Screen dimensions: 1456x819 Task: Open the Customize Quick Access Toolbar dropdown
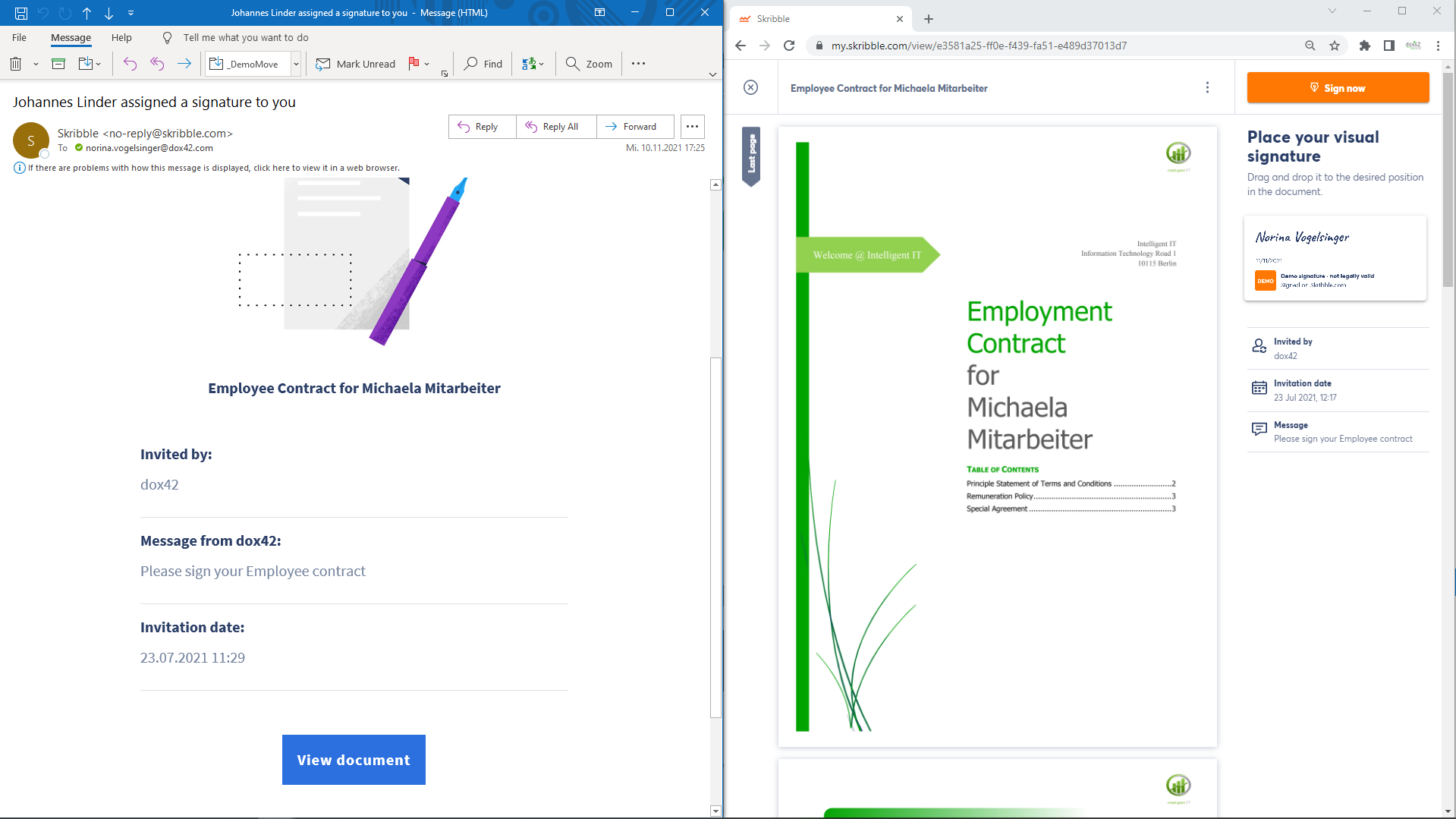tap(131, 13)
